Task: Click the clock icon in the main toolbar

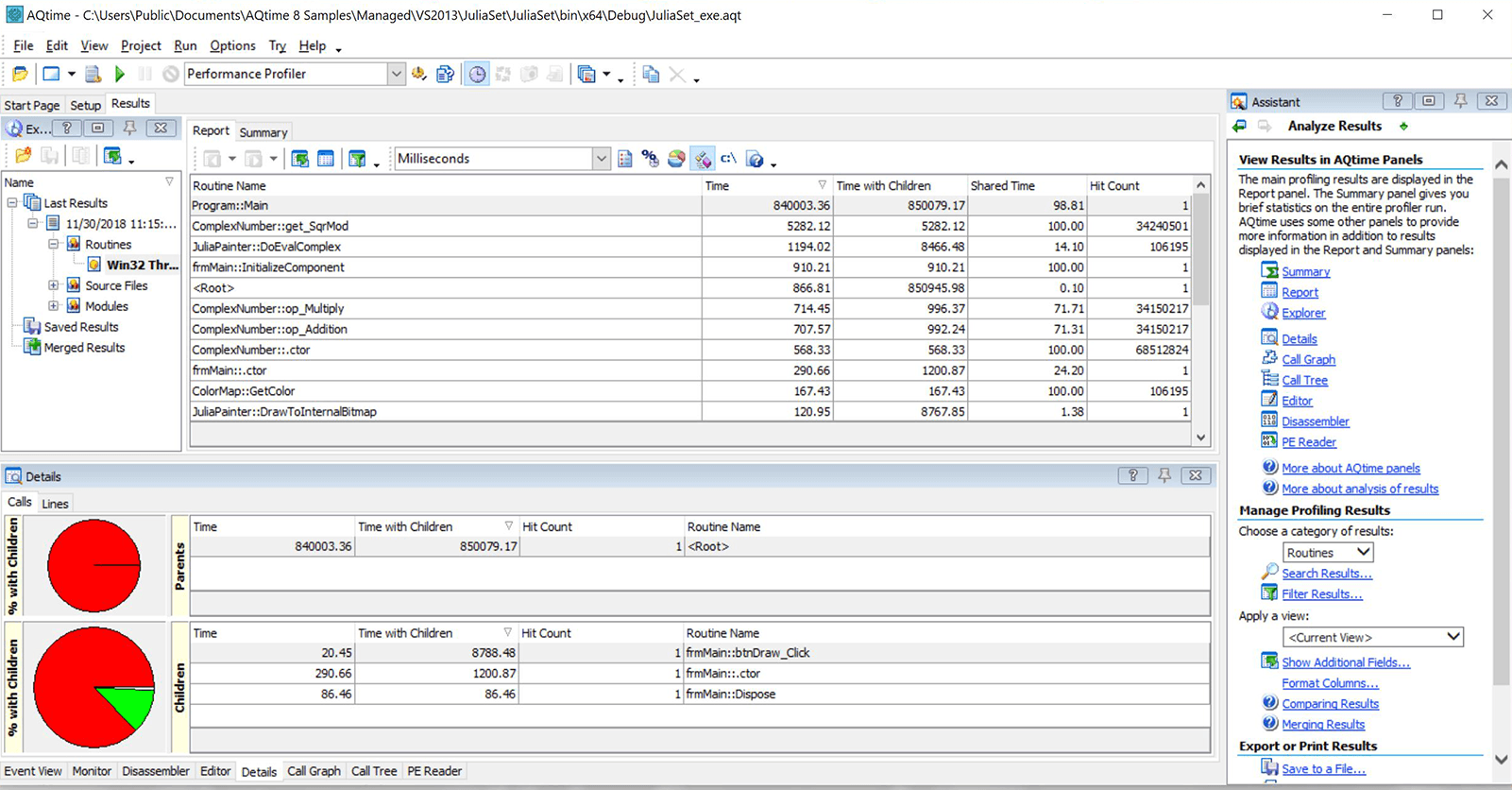Action: click(x=478, y=74)
